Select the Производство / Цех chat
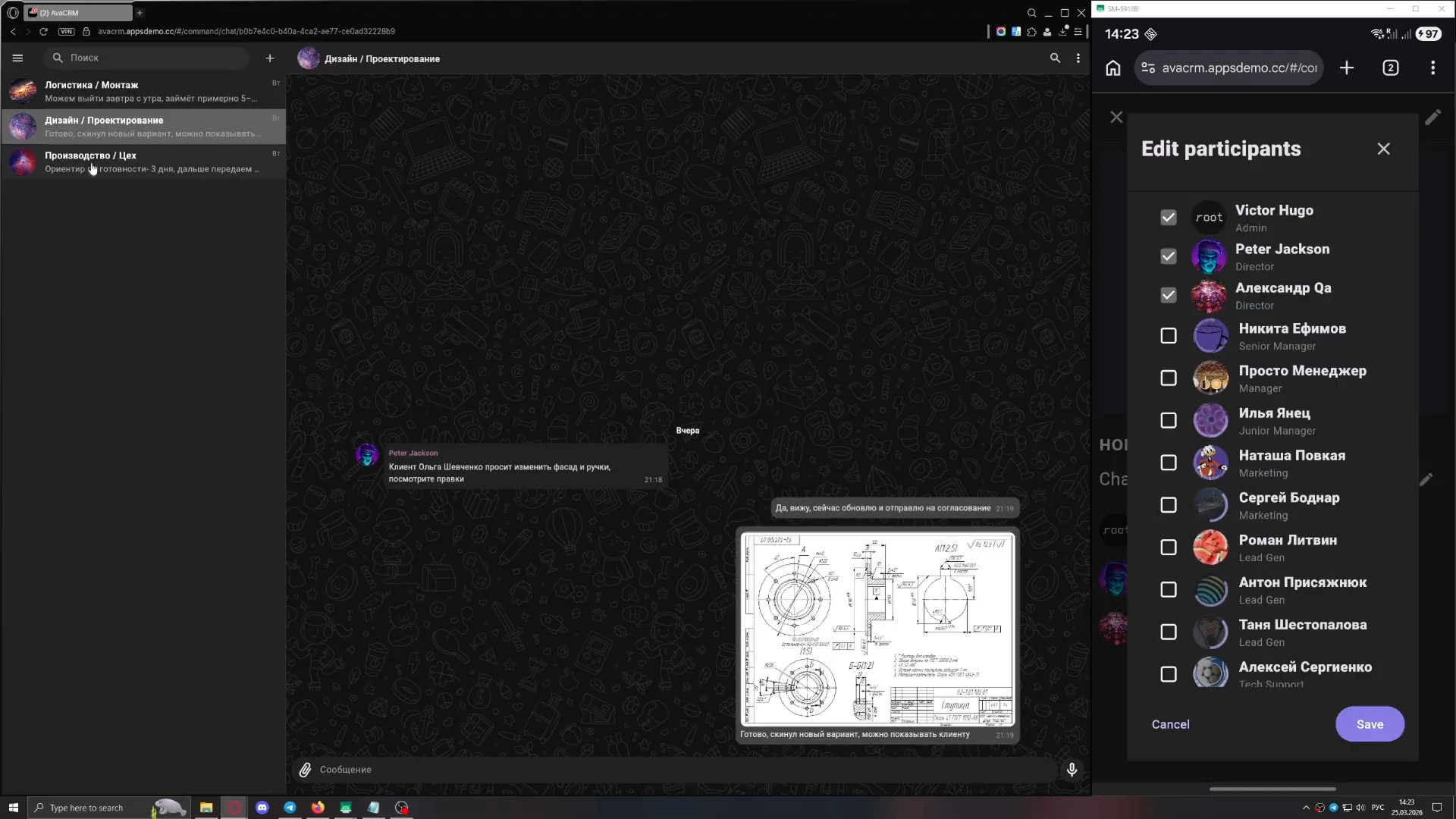The image size is (1456, 819). pos(144,162)
